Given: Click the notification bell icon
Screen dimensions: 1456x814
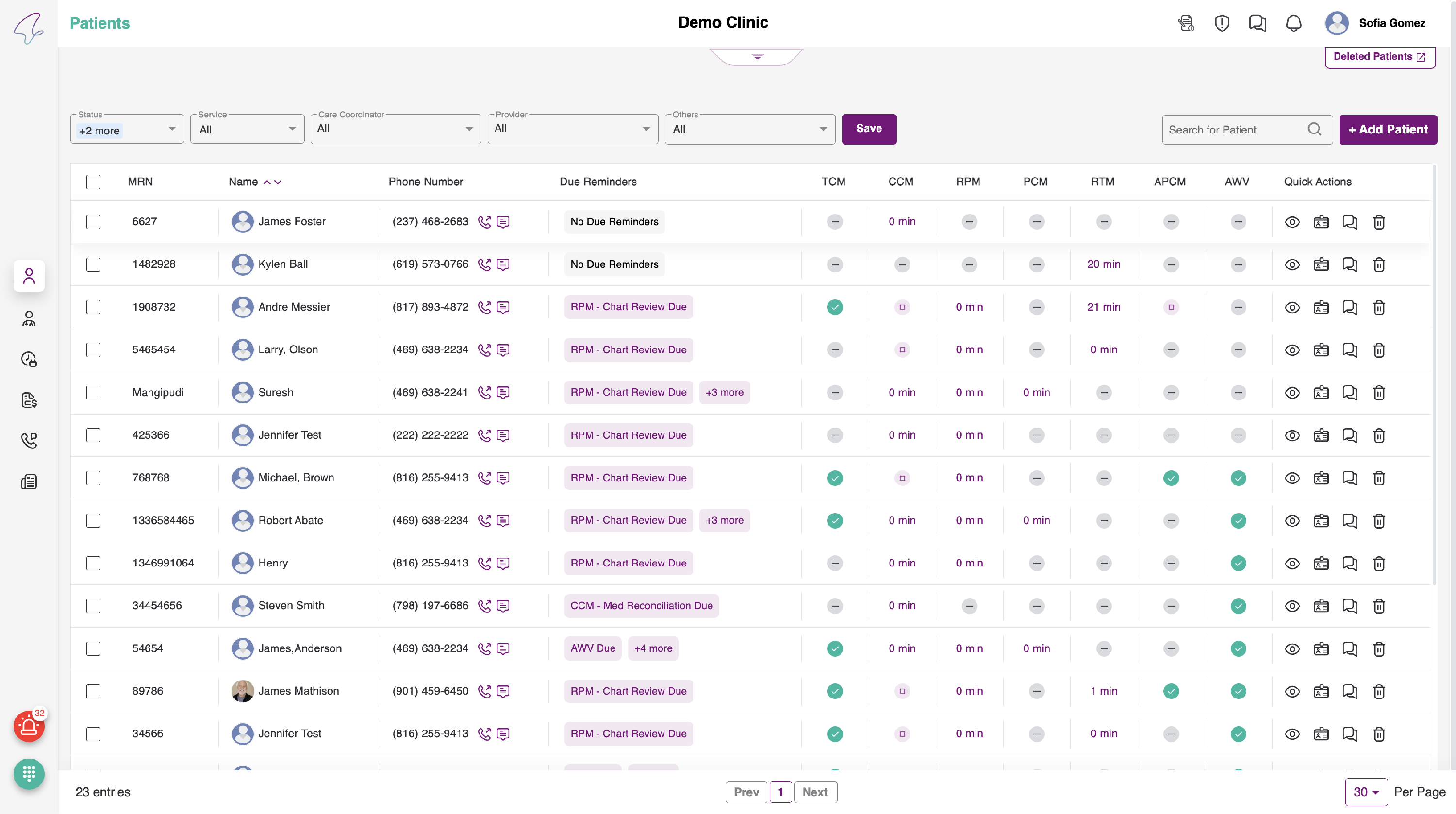Looking at the screenshot, I should pyautogui.click(x=1293, y=23).
